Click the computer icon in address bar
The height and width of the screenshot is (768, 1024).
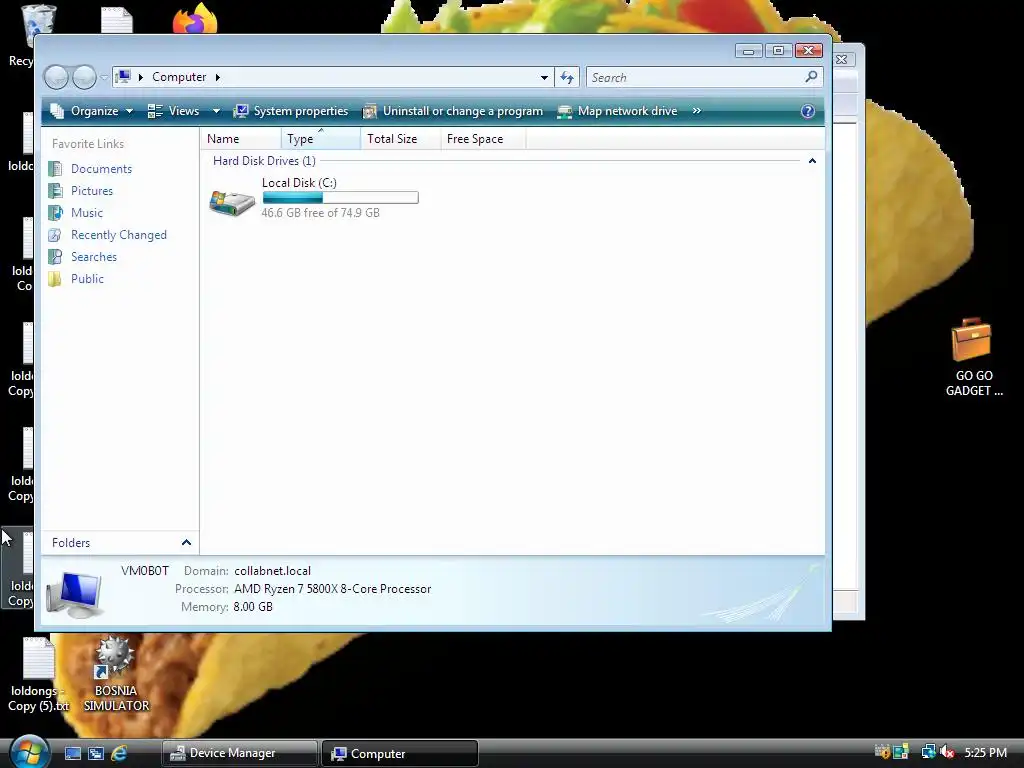pos(123,77)
